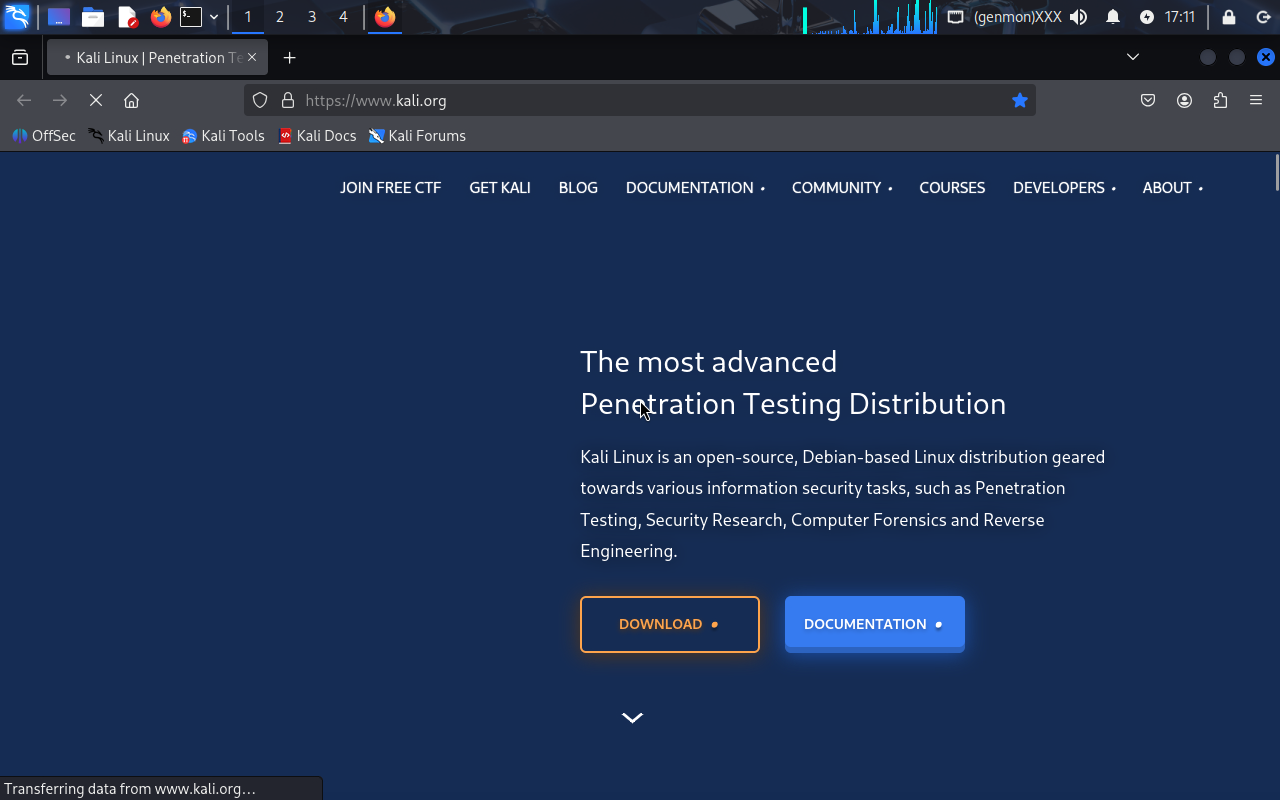Click the page vertical scrollbar thumb
Screen dimensions: 1280x800
coord(1276,172)
